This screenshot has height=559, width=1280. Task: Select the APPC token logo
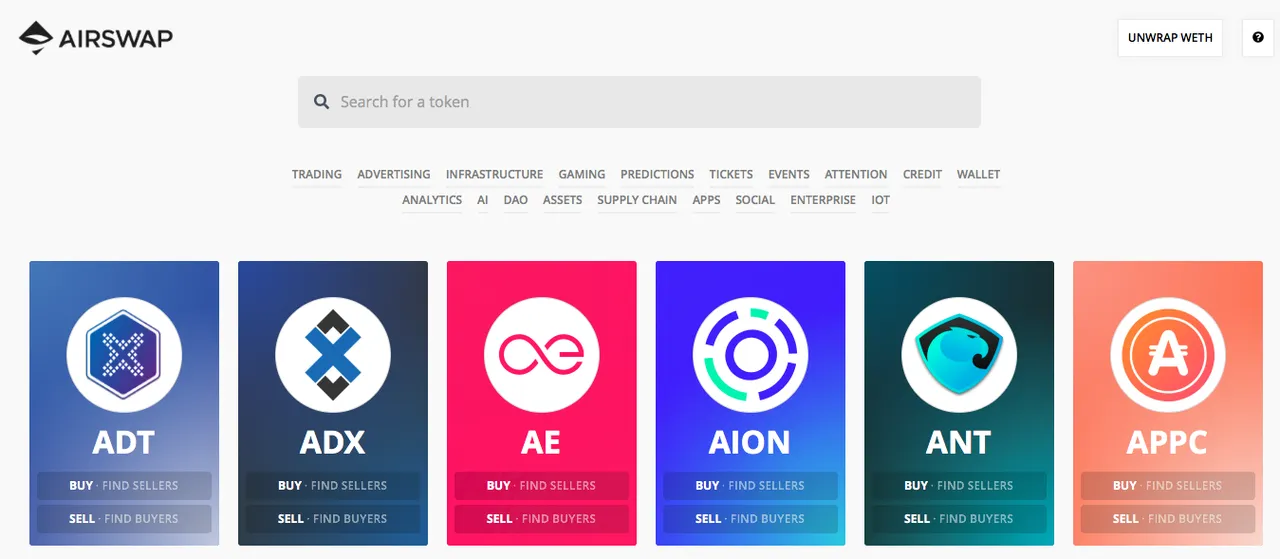coord(1168,356)
